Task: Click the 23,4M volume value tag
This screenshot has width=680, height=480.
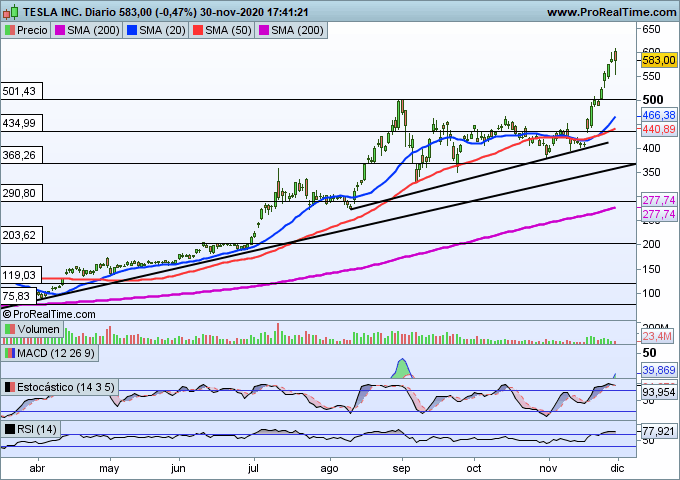Action: (657, 336)
